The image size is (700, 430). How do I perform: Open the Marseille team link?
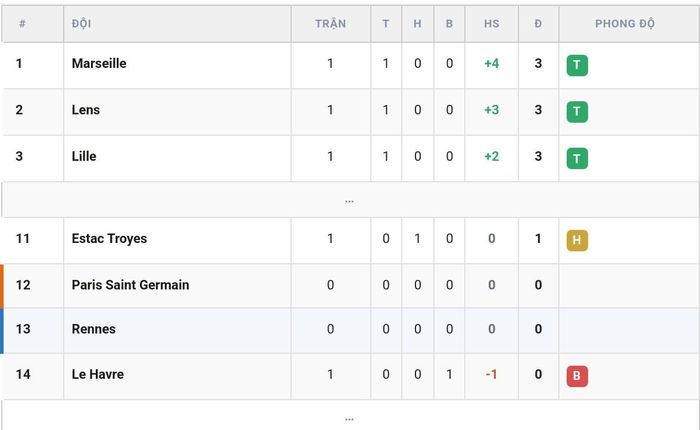tap(99, 63)
